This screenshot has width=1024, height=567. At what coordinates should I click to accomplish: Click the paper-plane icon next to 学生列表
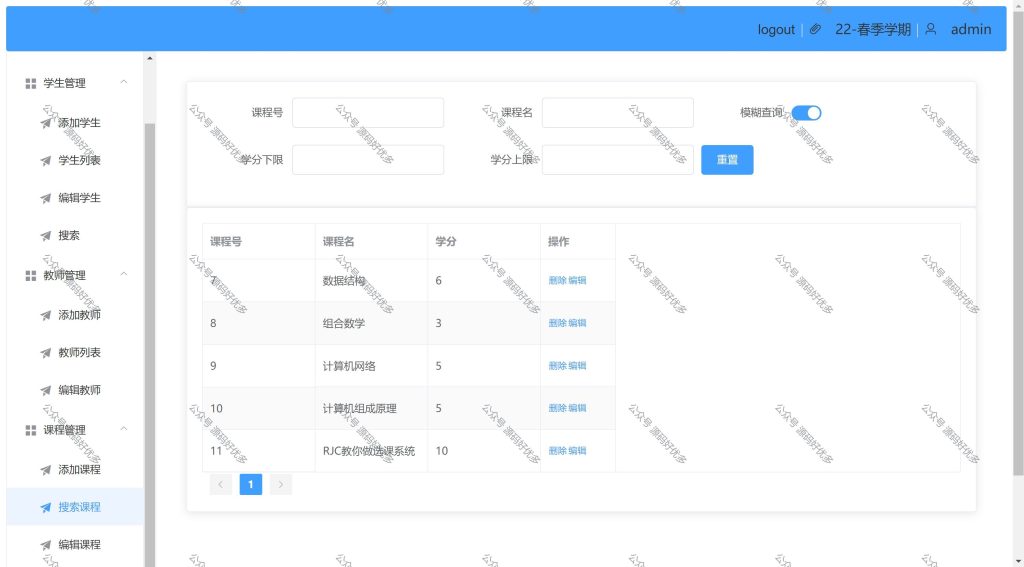click(46, 161)
